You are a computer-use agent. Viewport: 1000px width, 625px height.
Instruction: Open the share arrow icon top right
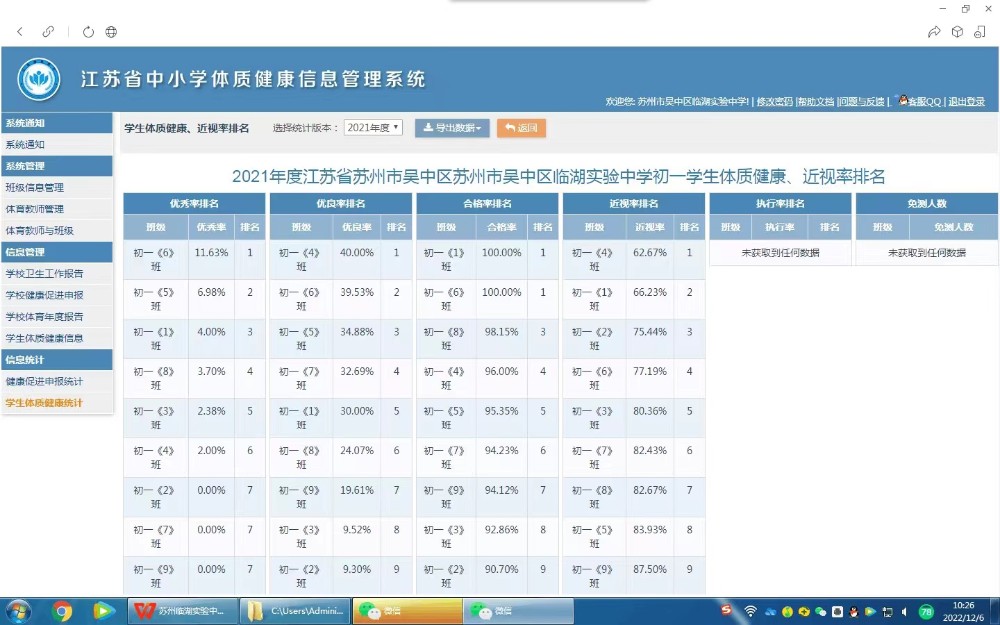point(932,31)
